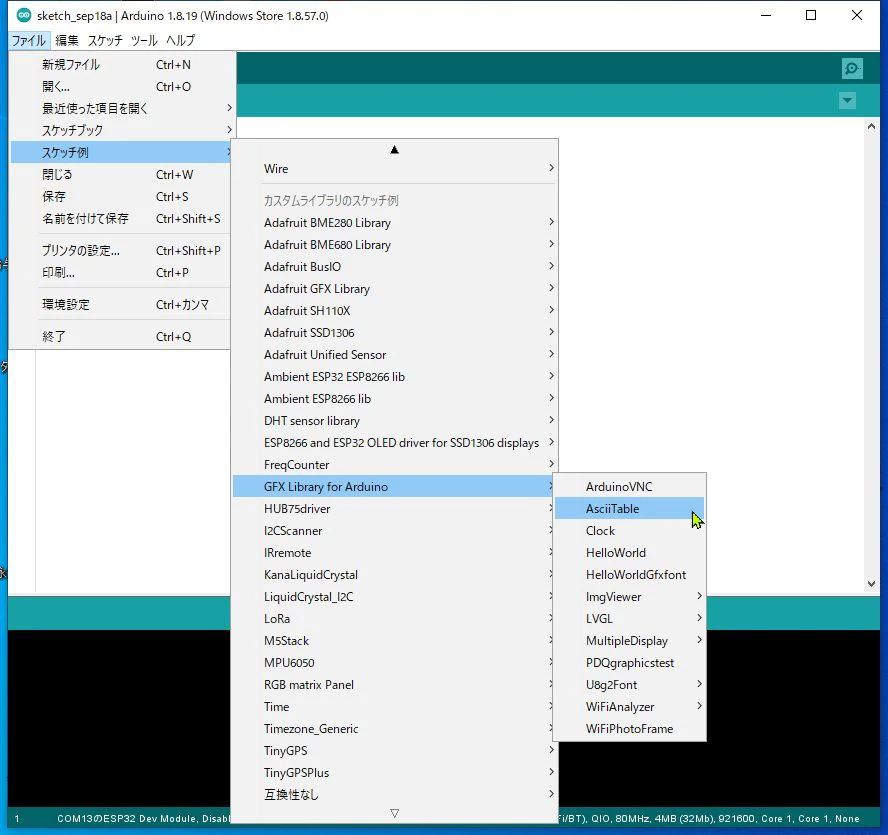Expand Adafruit GFX Library examples
The image size is (888, 835).
[395, 289]
